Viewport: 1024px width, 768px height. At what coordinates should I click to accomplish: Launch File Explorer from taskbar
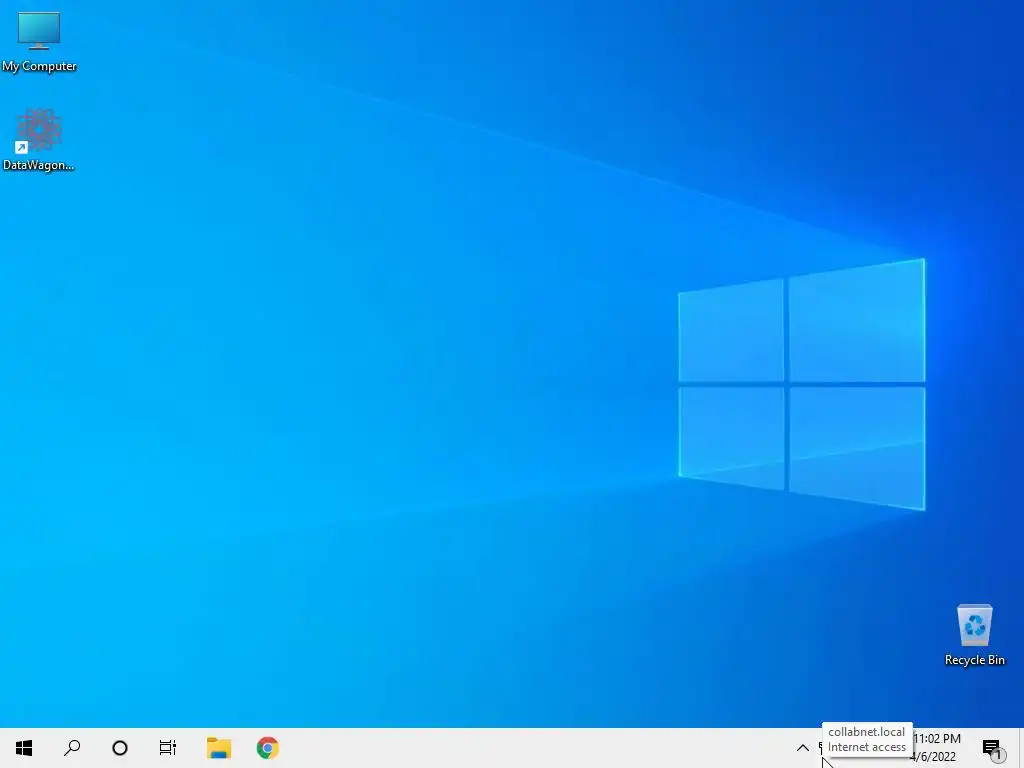pos(219,748)
